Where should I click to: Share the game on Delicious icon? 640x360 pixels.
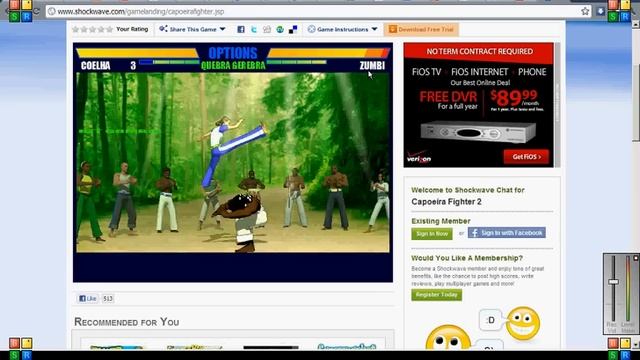tap(293, 29)
